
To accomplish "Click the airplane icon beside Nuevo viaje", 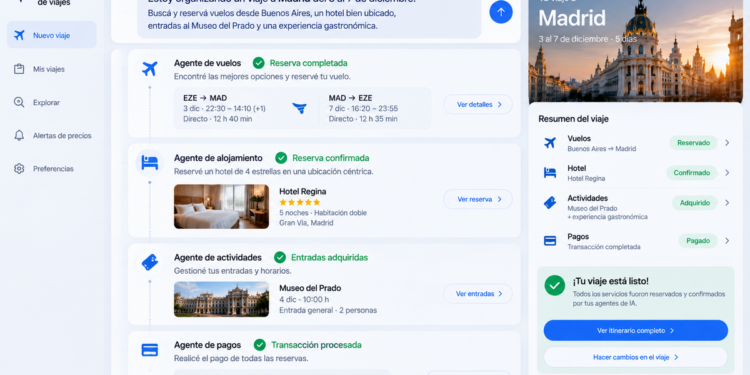I will (x=19, y=35).
